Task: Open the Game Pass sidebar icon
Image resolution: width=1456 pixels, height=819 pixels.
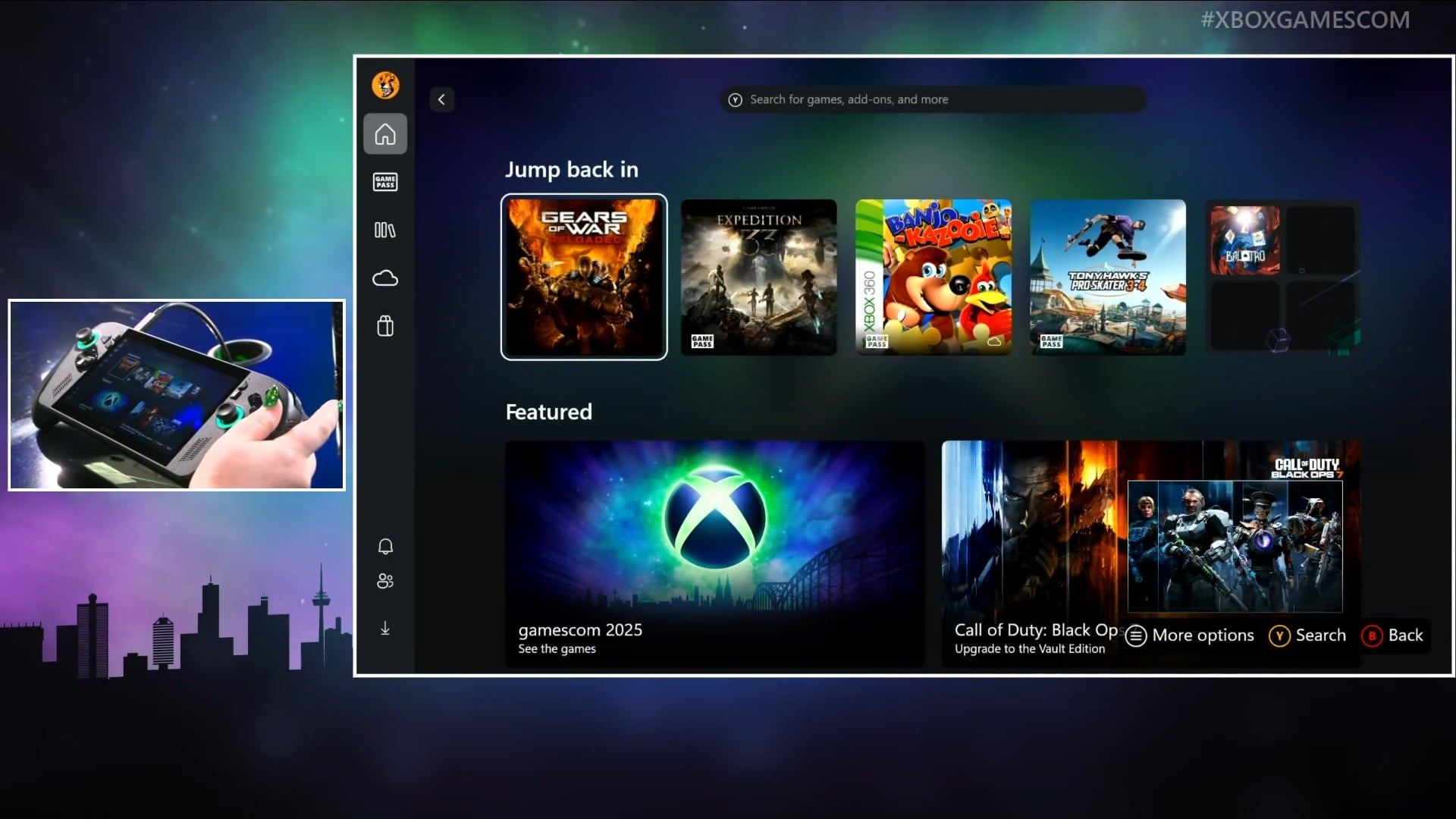Action: [x=385, y=182]
